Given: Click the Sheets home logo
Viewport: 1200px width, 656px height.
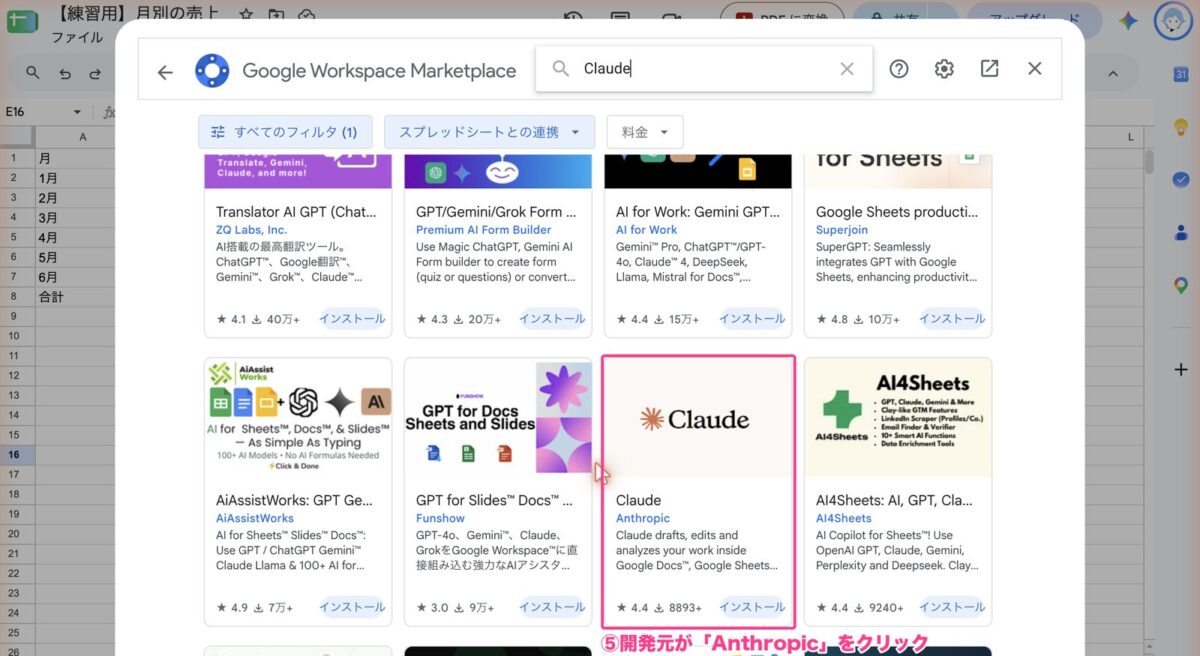Looking at the screenshot, I should point(20,20).
